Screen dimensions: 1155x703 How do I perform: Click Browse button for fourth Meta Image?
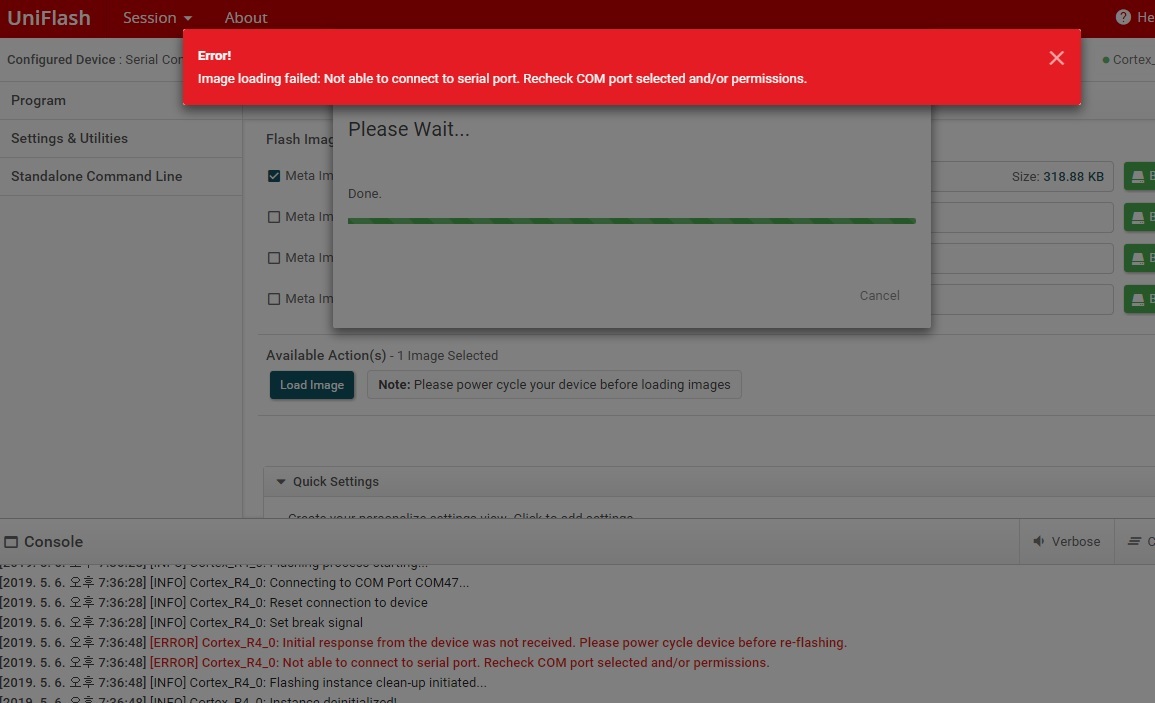pyautogui.click(x=1140, y=299)
